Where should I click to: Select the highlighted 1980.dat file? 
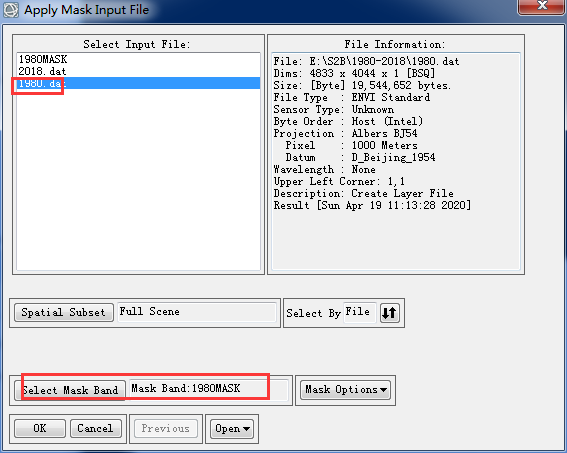[138, 83]
